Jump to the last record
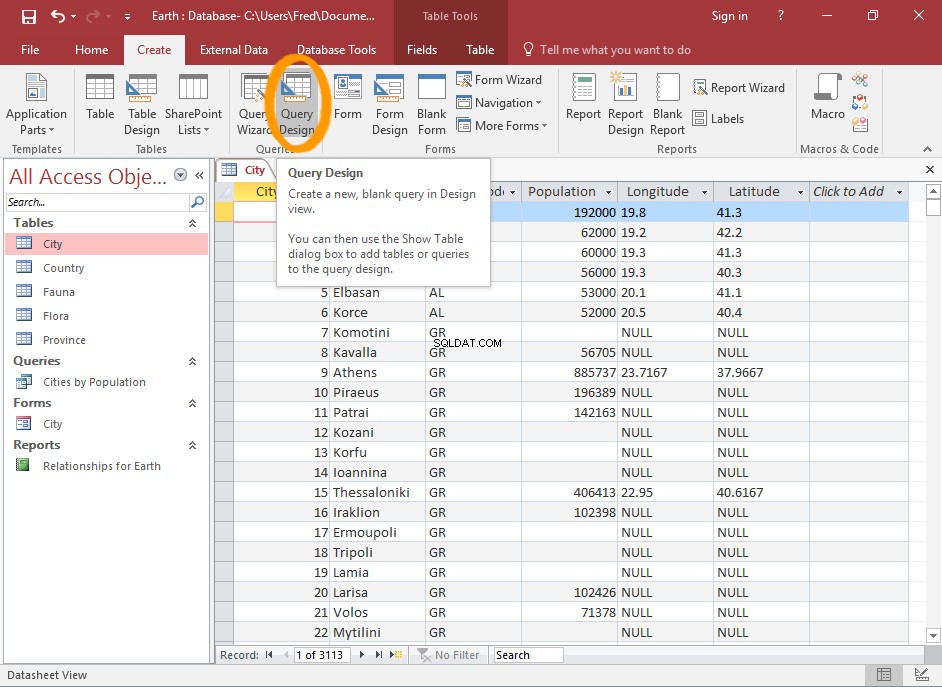Viewport: 942px width, 687px height. coord(378,655)
